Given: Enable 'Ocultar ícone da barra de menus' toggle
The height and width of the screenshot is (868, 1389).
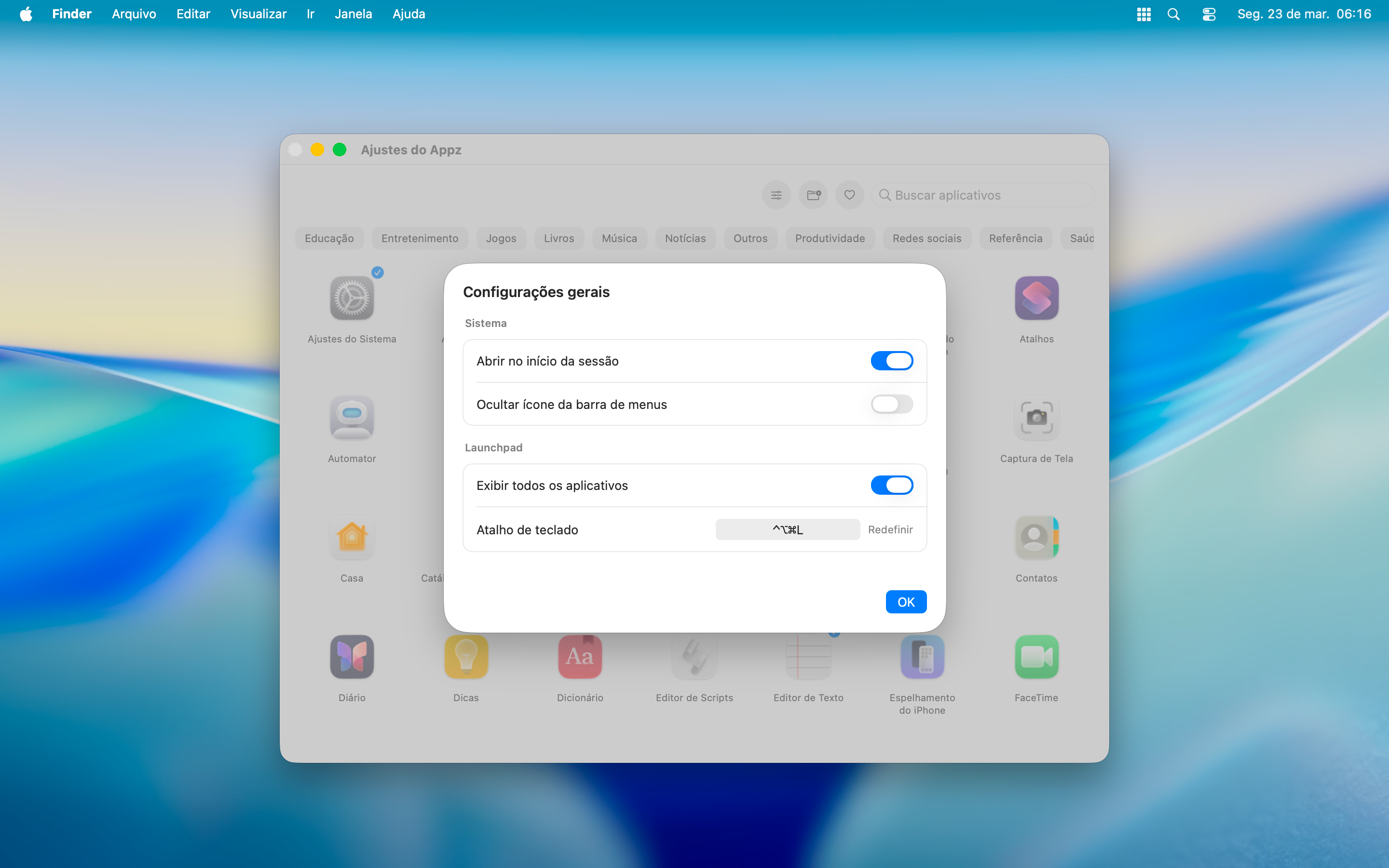Looking at the screenshot, I should [x=891, y=404].
